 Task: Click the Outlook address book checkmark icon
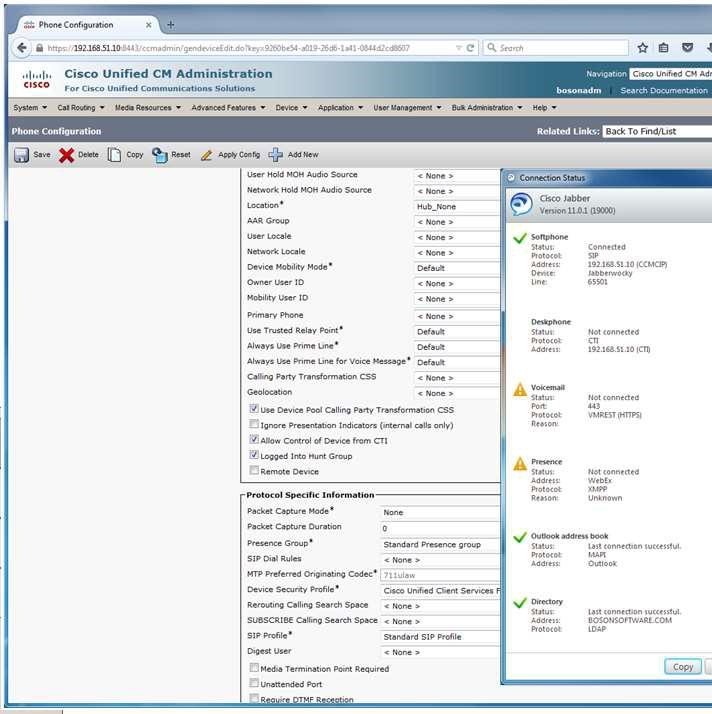pos(519,537)
